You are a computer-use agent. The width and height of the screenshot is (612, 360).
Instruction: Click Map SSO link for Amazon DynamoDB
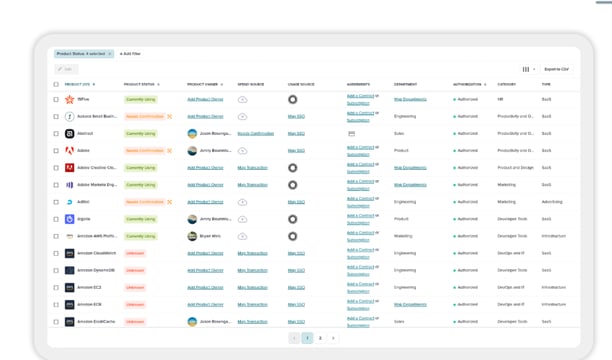[x=296, y=271]
